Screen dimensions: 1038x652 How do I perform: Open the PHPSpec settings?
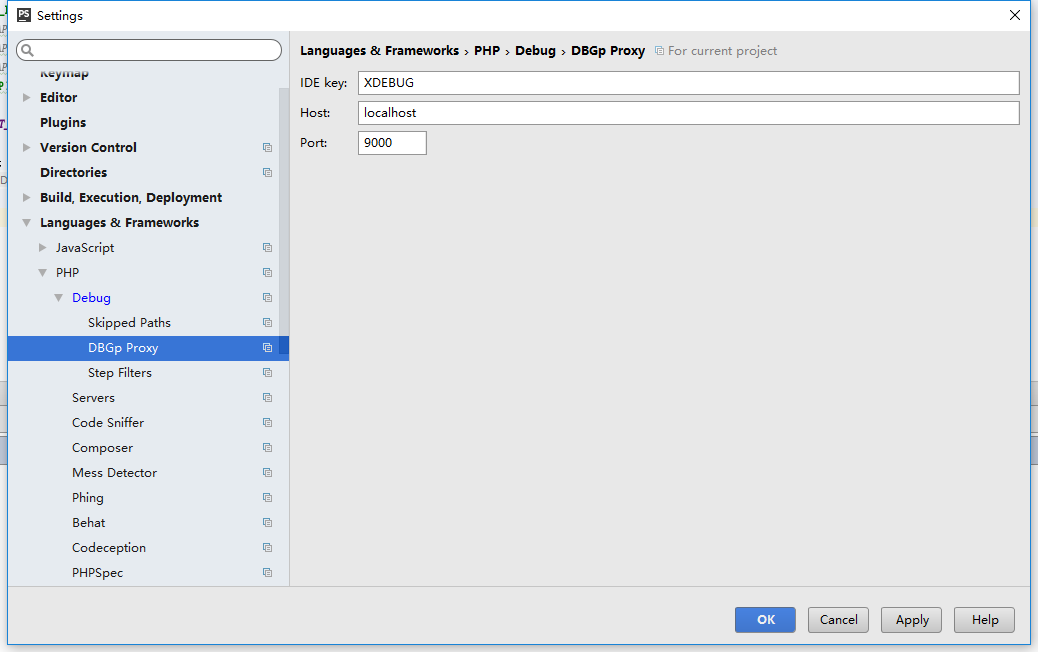97,573
